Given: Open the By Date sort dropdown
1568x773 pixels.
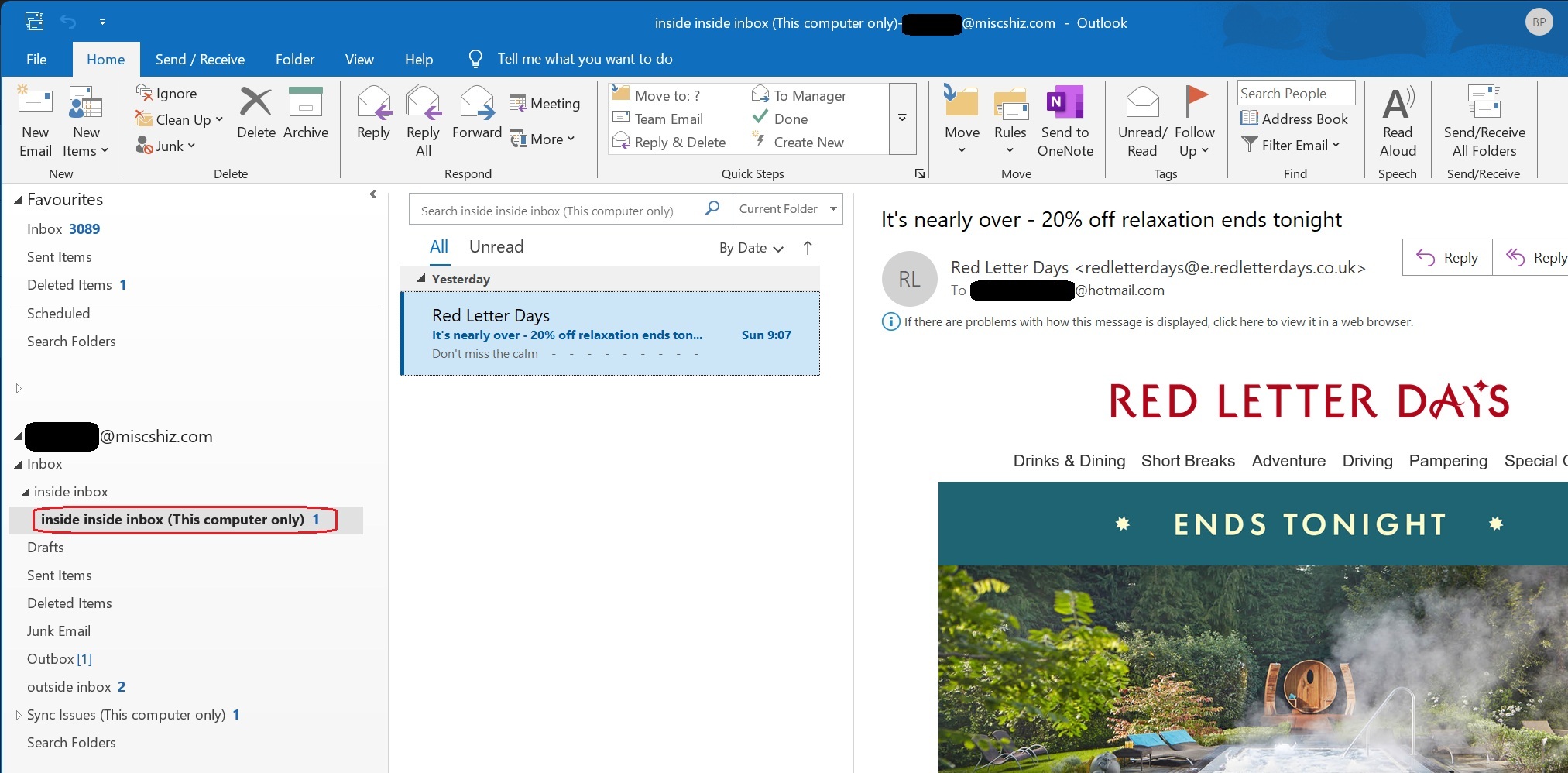Looking at the screenshot, I should pyautogui.click(x=751, y=248).
